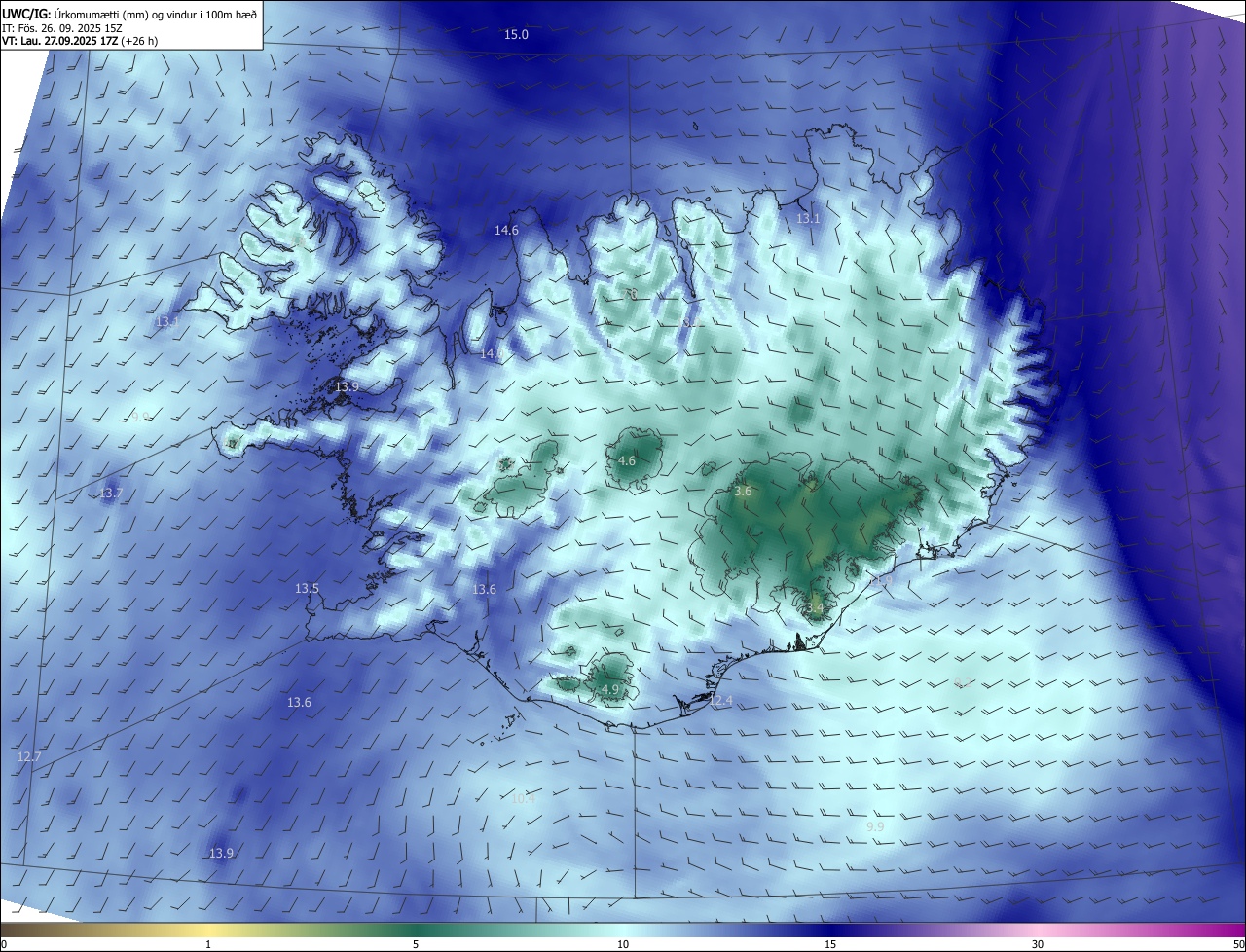Select the 14.0 value label
1246x952 pixels.
tap(490, 354)
